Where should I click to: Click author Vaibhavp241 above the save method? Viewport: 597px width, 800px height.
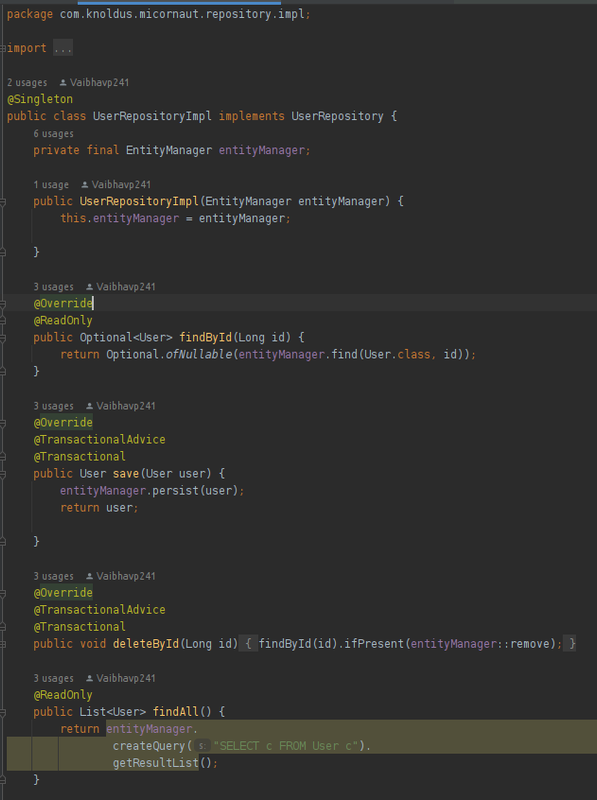tap(121, 406)
